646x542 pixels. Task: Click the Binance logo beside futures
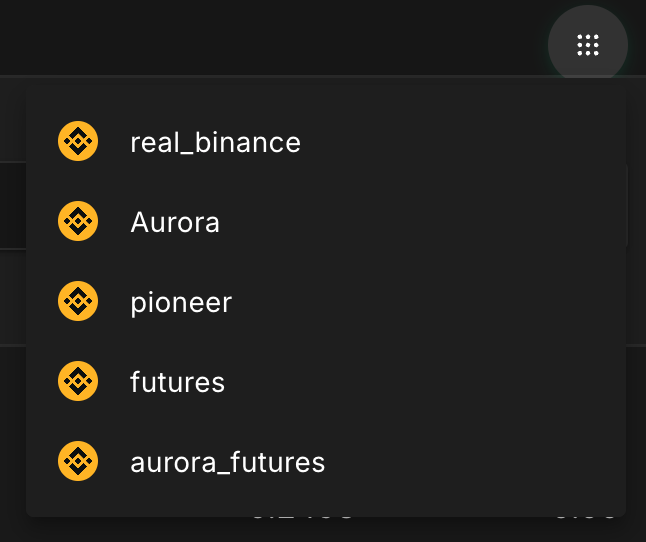pos(78,381)
